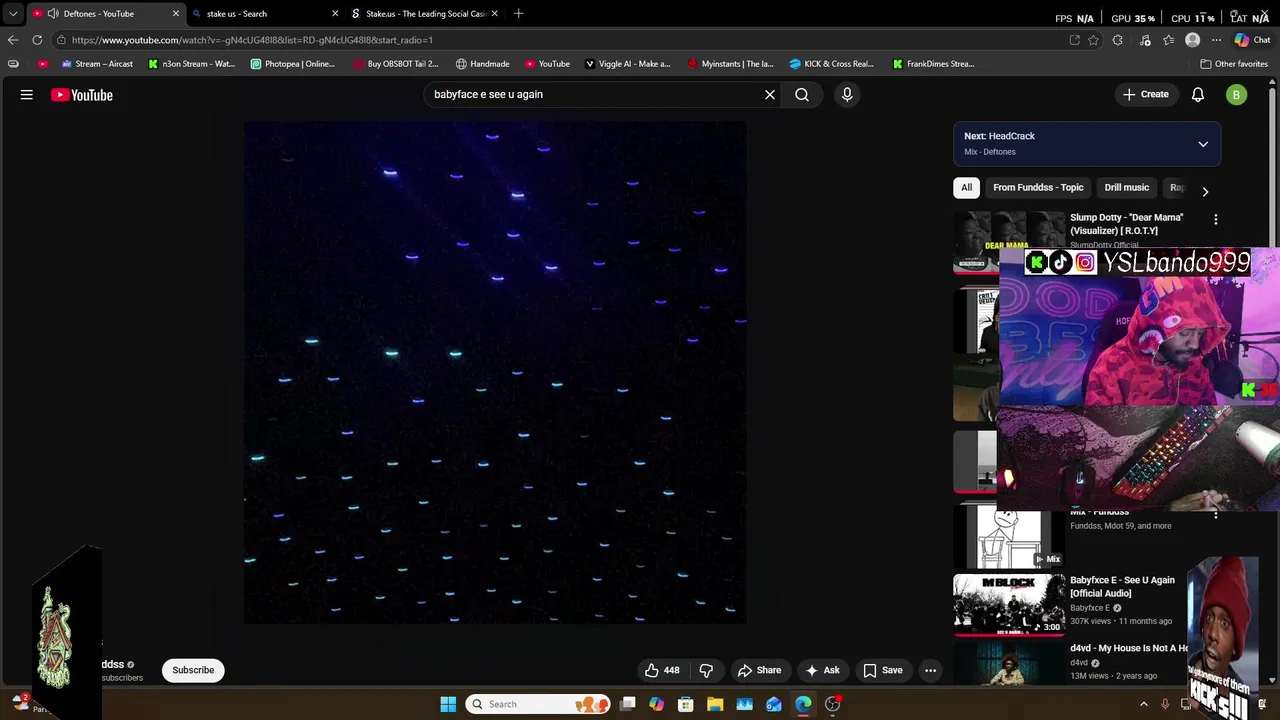Show more filter chips with right arrow
Viewport: 1280px width, 720px height.
tap(1205, 191)
